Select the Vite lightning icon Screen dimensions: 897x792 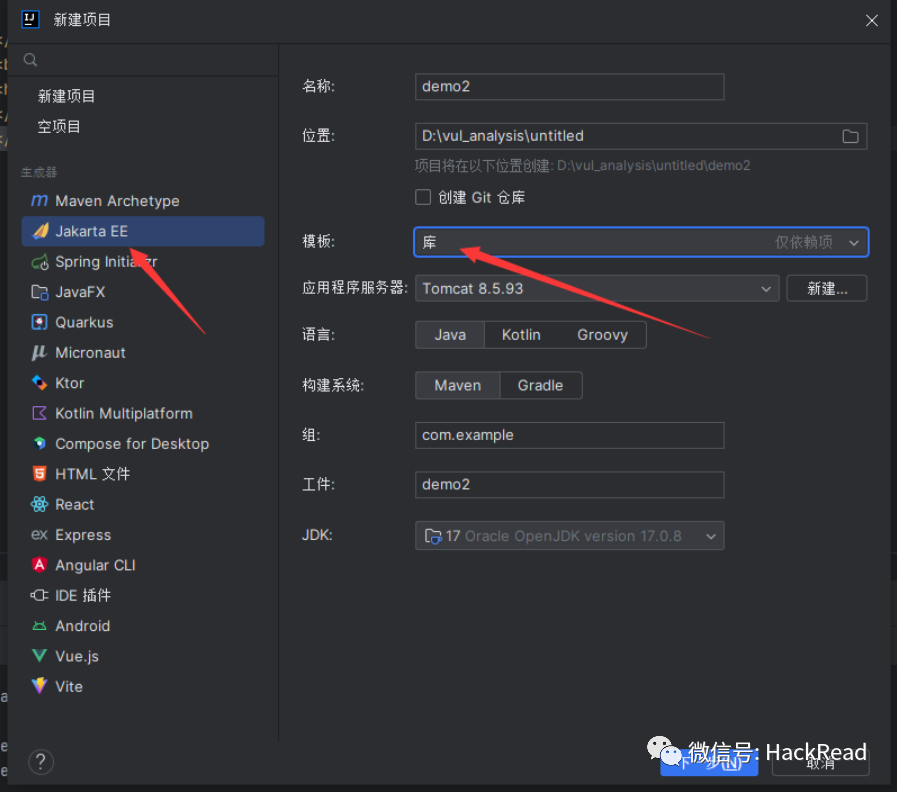[39, 686]
